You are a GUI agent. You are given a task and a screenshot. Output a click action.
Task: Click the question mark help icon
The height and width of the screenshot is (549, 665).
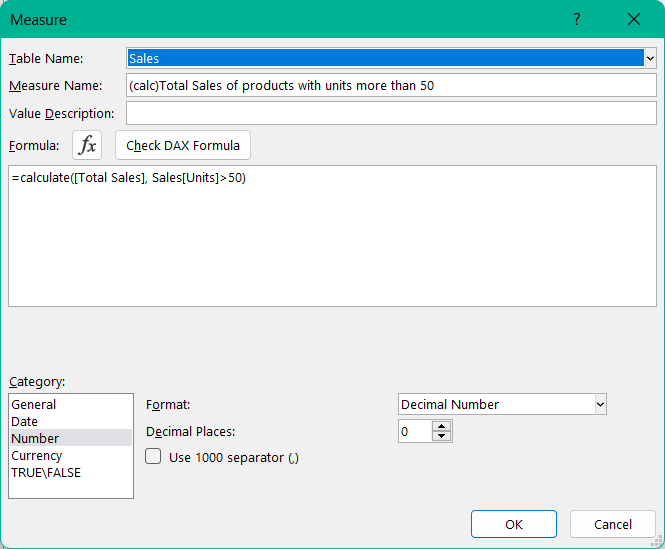[x=576, y=19]
